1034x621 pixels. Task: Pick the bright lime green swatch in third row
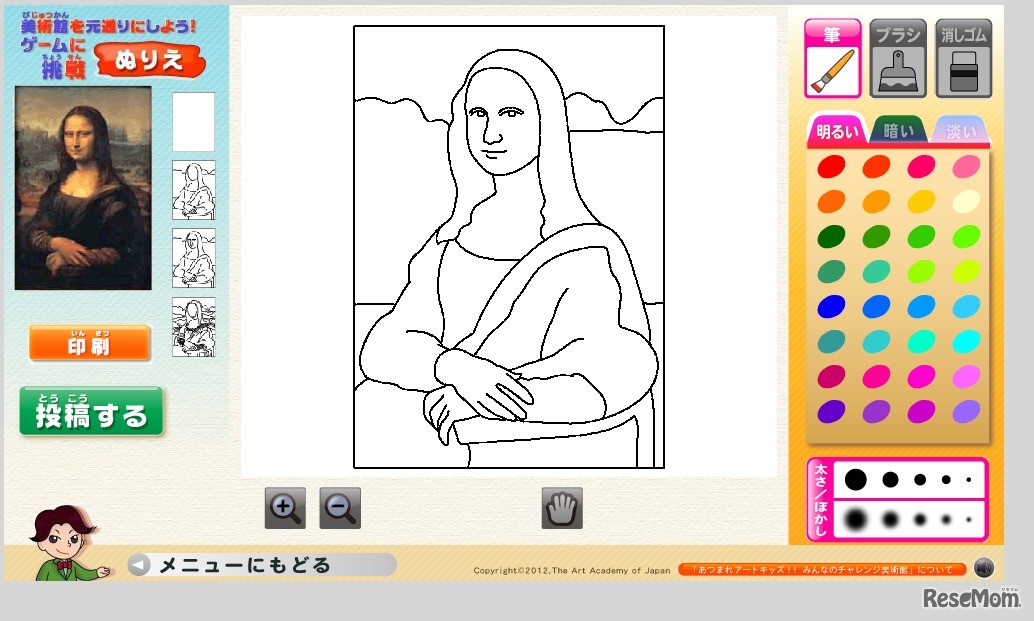pos(966,236)
